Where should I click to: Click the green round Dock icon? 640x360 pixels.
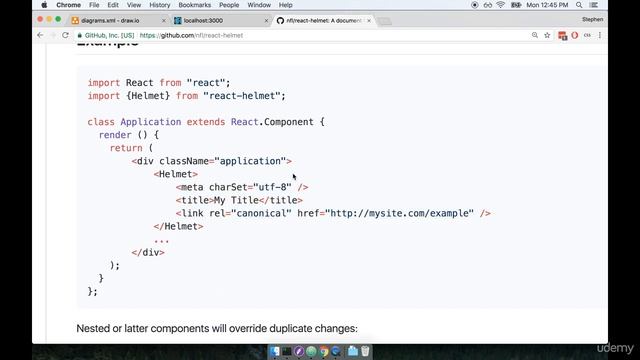click(x=311, y=351)
